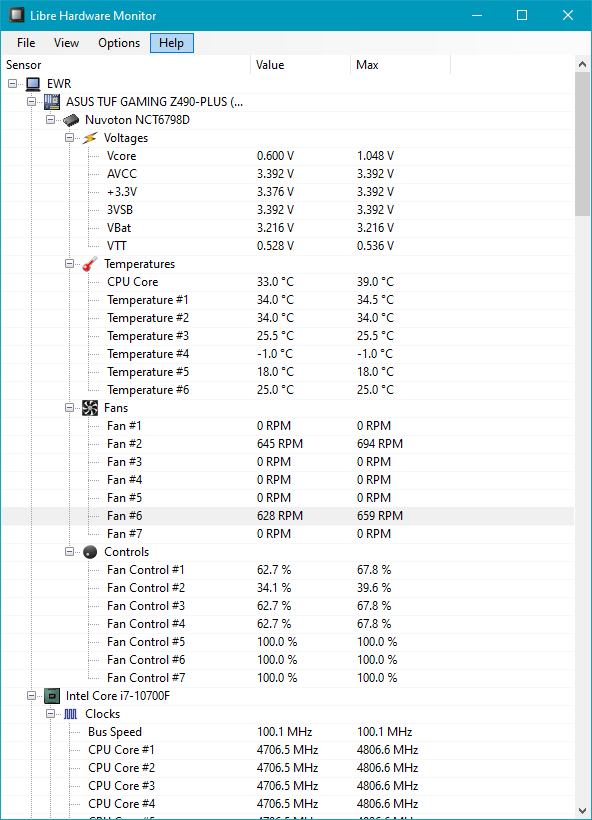Click the Clocks category icon
Viewport: 592px width, 820px height.
coord(70,713)
